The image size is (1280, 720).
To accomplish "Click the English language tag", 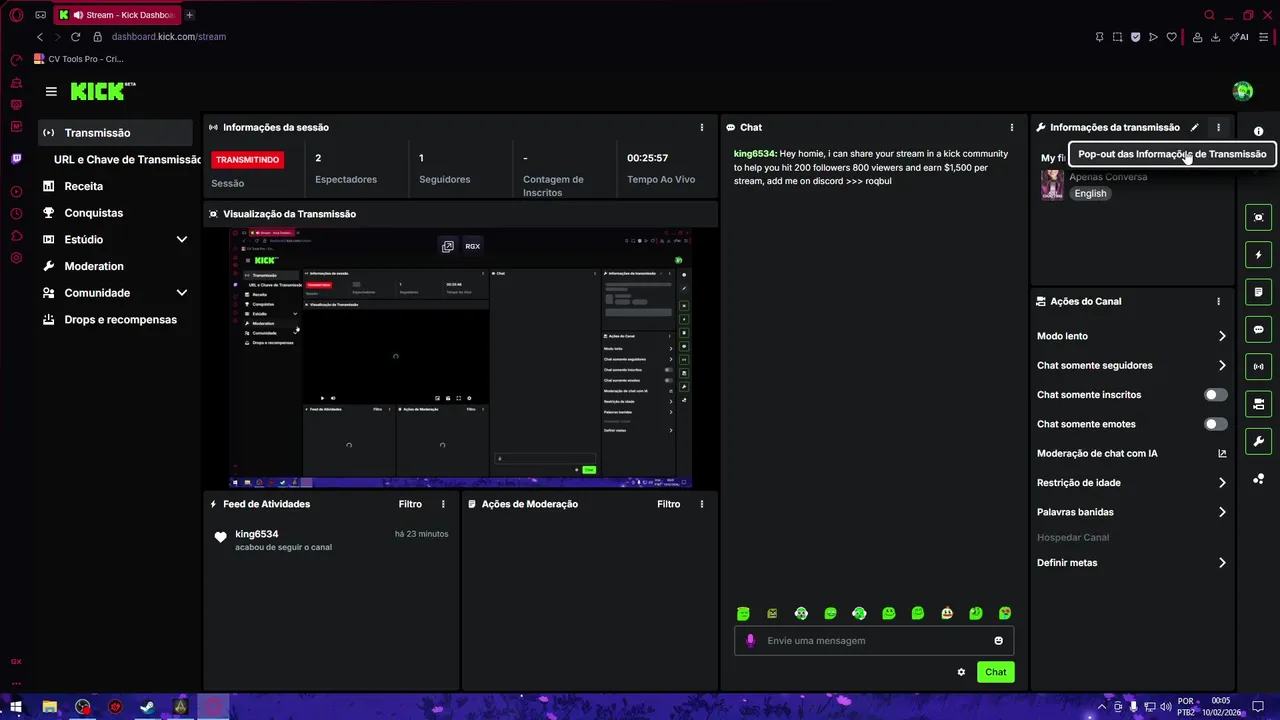I will (x=1090, y=194).
